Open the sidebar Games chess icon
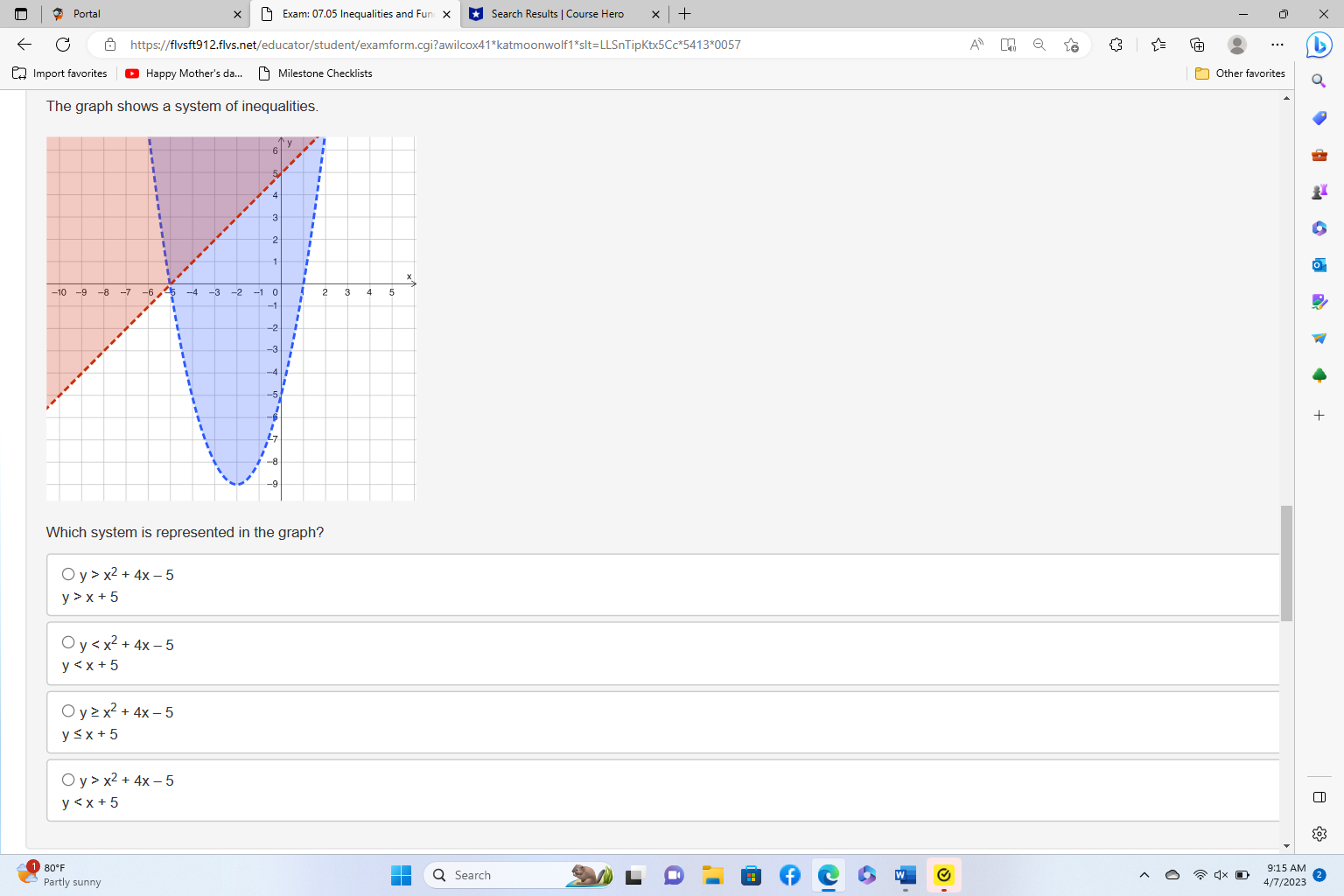1344x896 pixels. 1319,192
